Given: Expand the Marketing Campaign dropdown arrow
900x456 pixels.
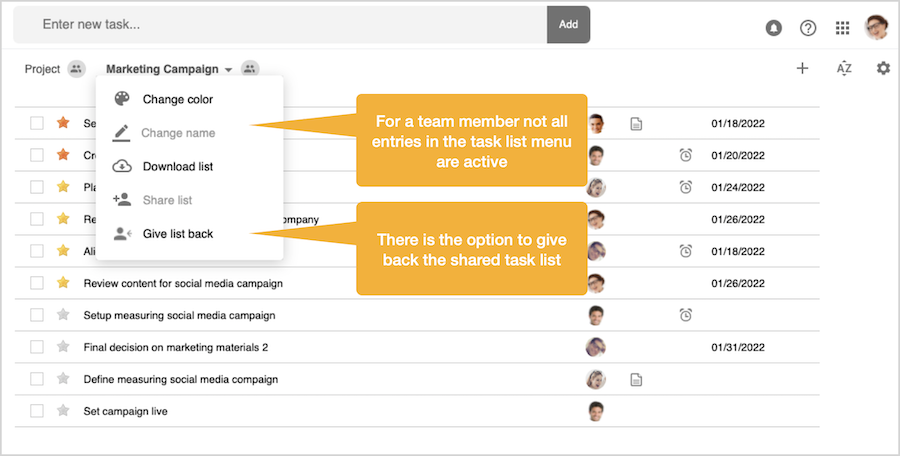Looking at the screenshot, I should pyautogui.click(x=229, y=70).
